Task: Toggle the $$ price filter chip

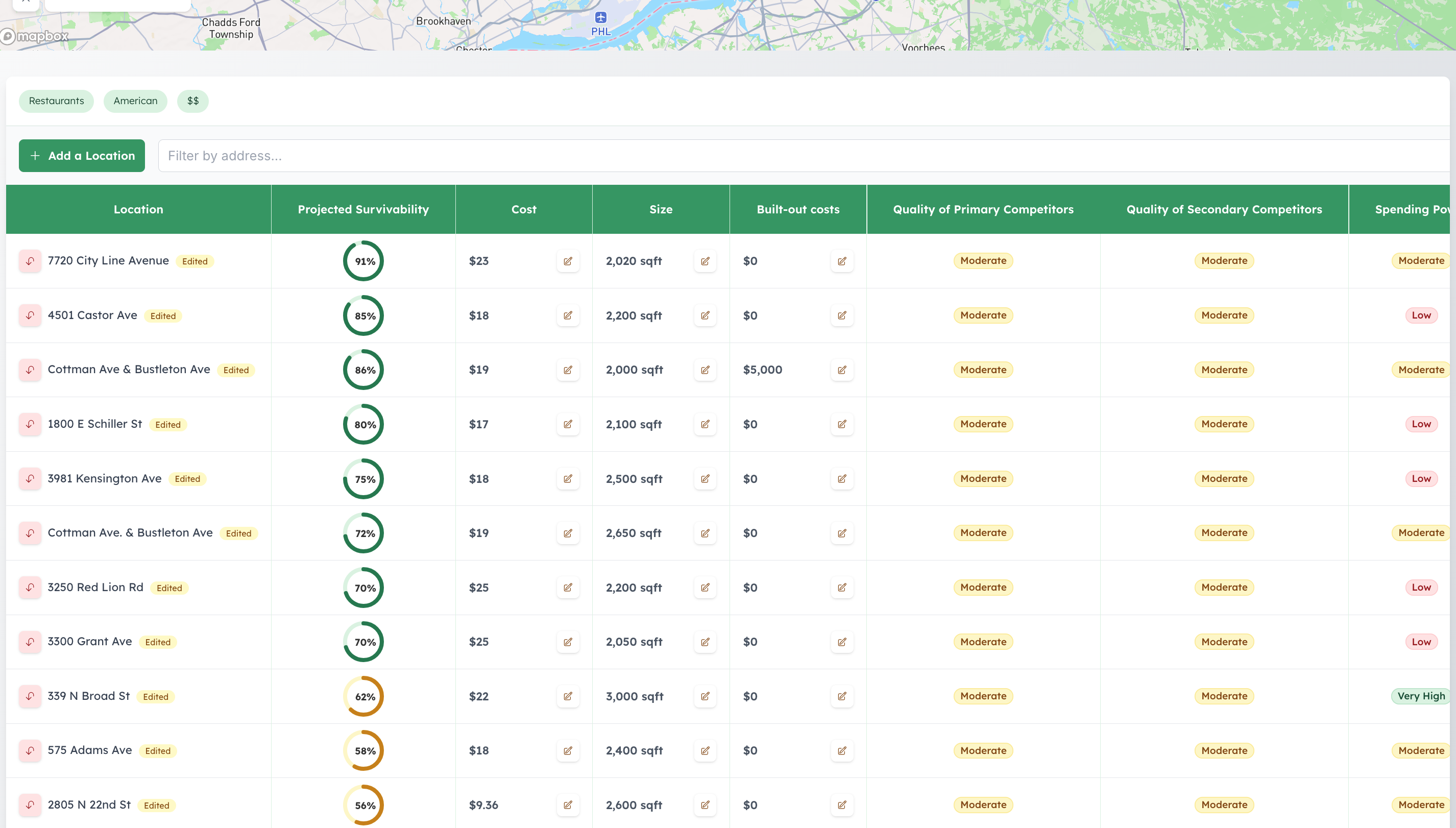Action: tap(193, 101)
